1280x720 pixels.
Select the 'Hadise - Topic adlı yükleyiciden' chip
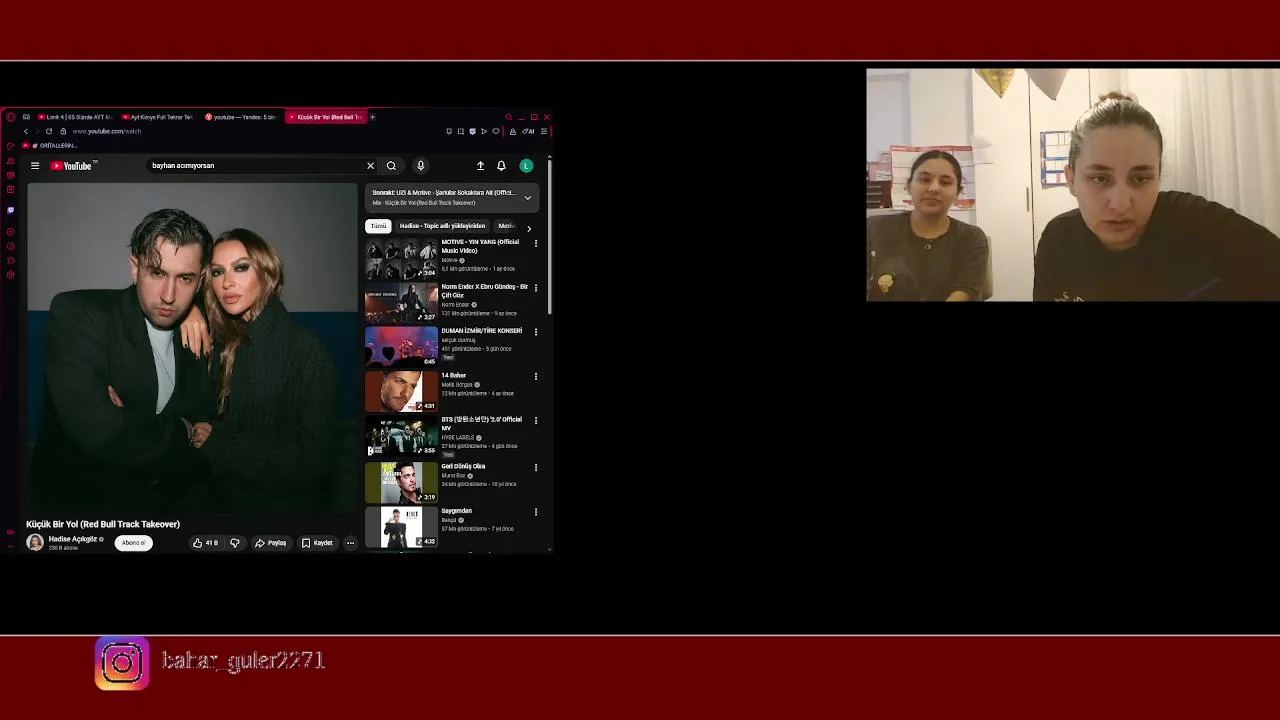[x=442, y=226]
